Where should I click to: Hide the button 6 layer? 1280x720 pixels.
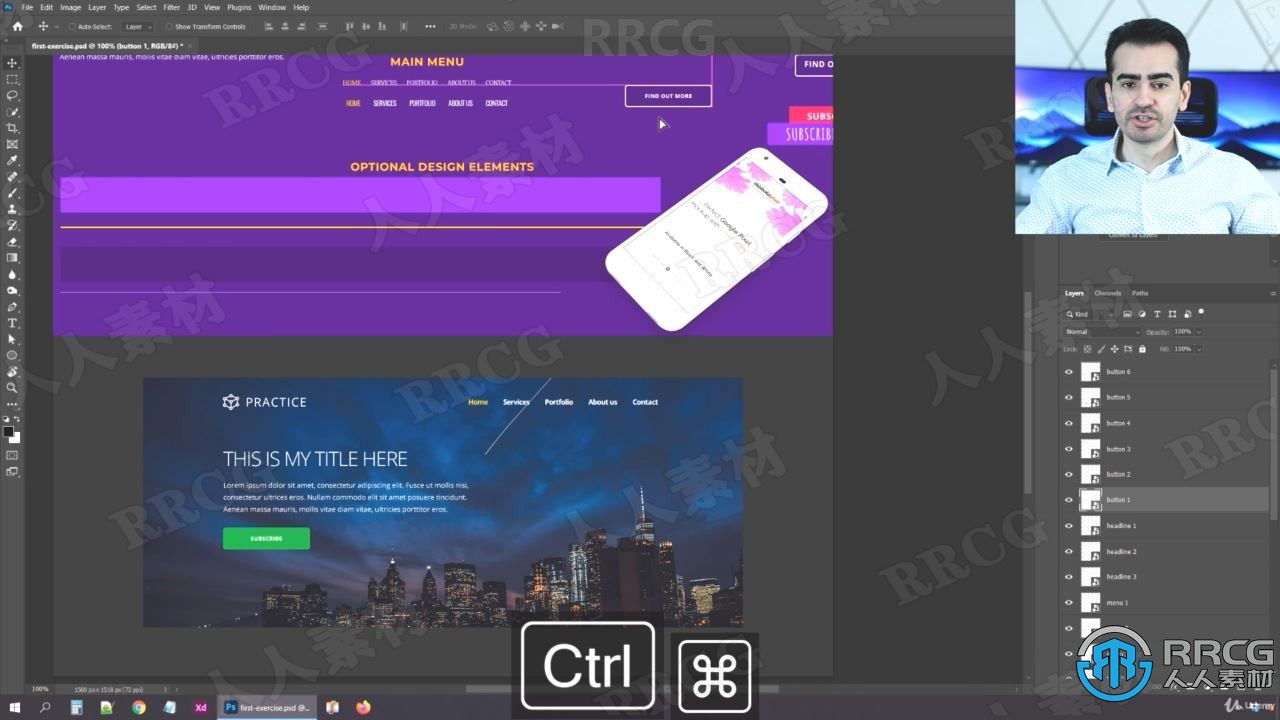tap(1068, 372)
